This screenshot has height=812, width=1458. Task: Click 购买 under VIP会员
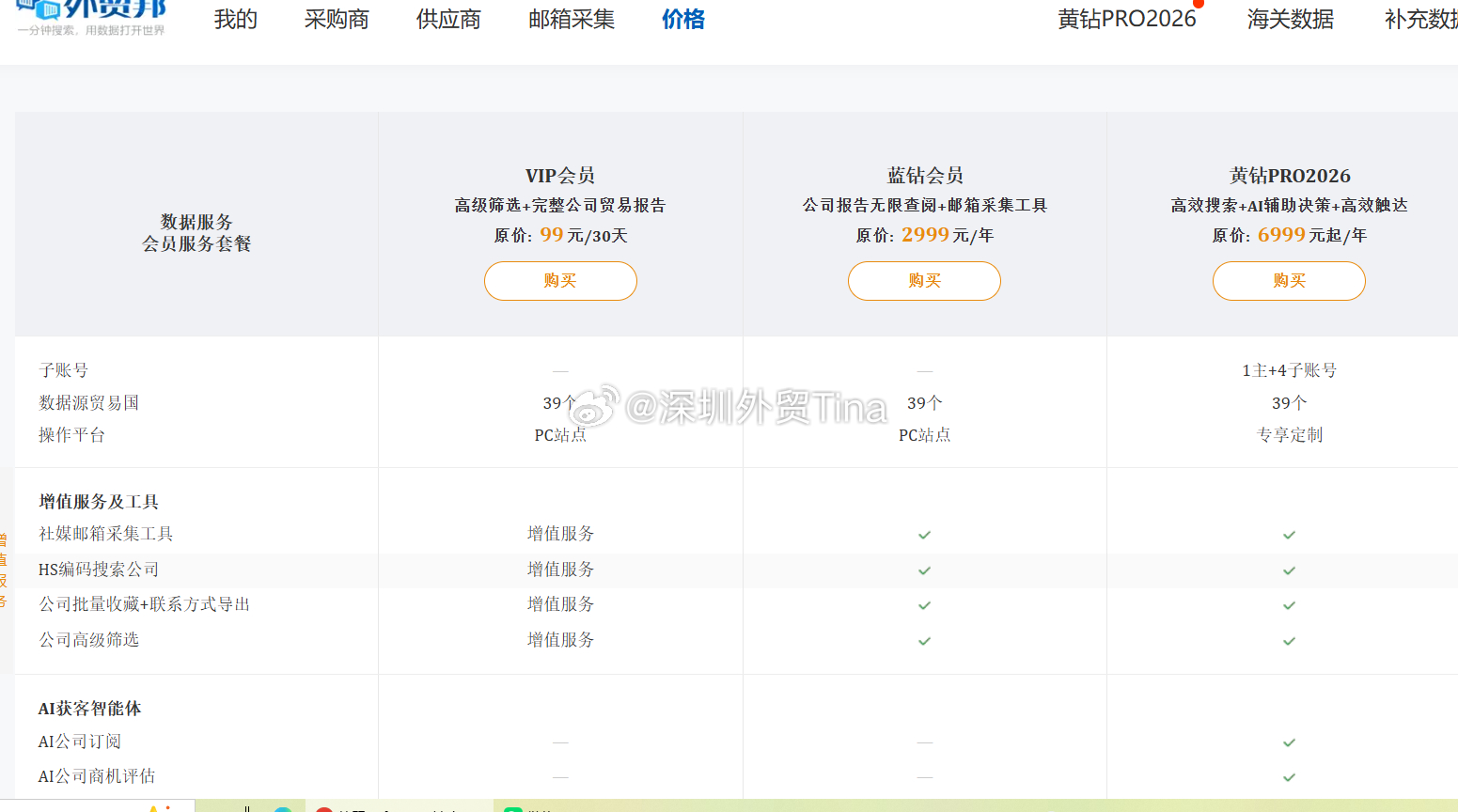[560, 281]
